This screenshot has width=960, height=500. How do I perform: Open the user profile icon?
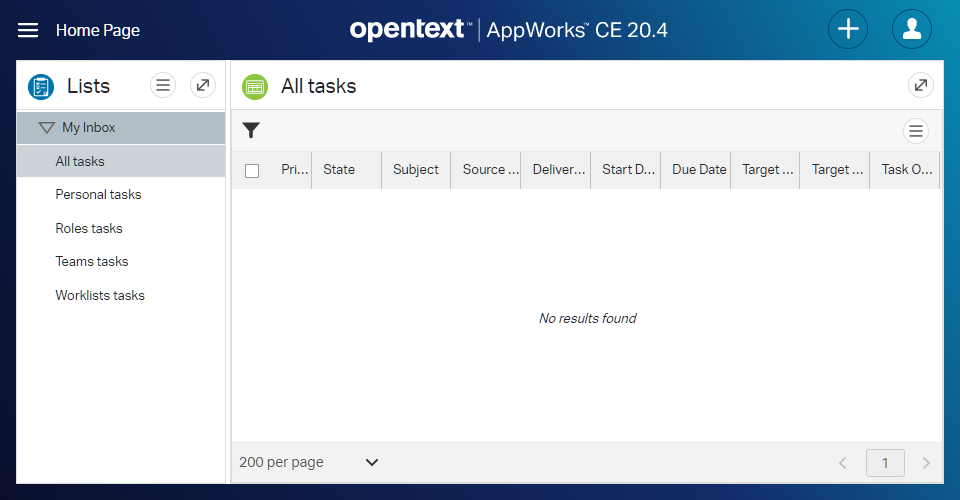(912, 29)
